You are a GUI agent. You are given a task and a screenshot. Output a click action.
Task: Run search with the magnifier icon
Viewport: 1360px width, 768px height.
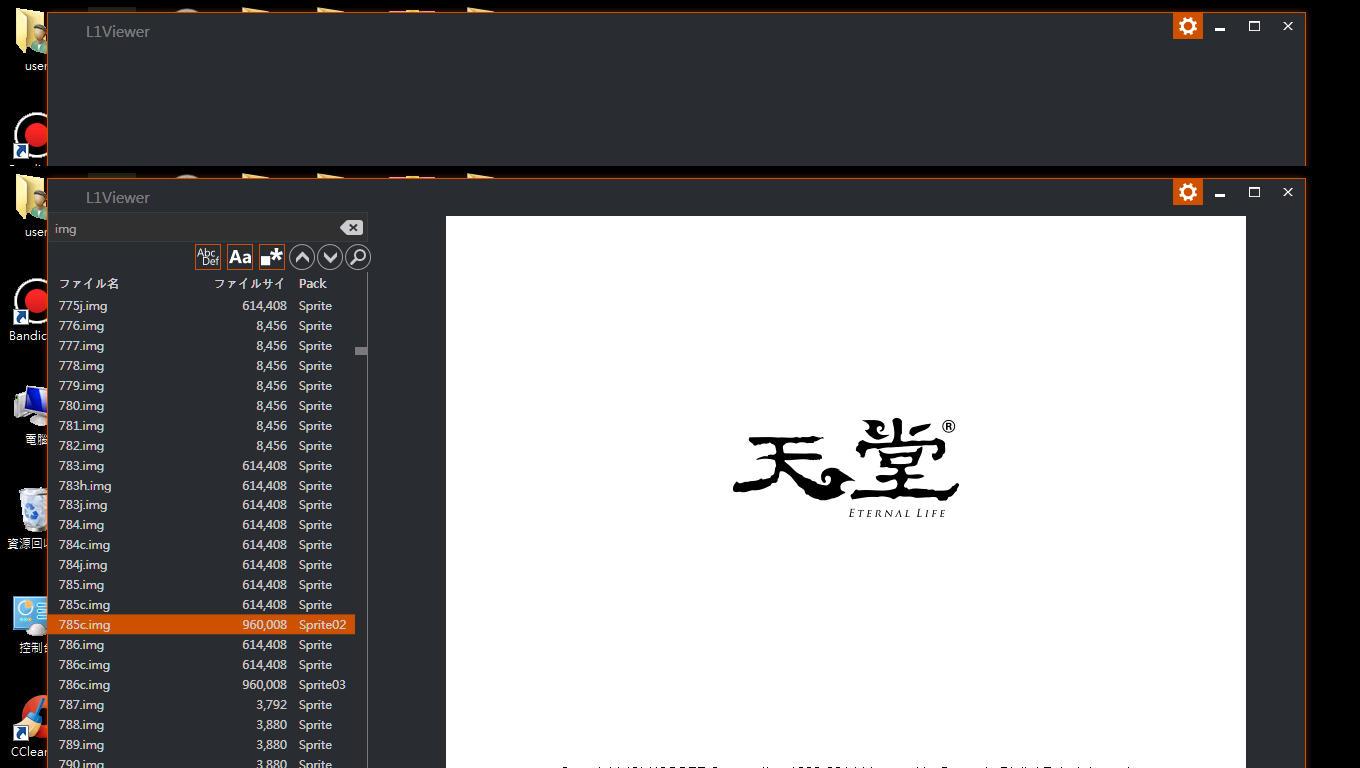(x=358, y=257)
